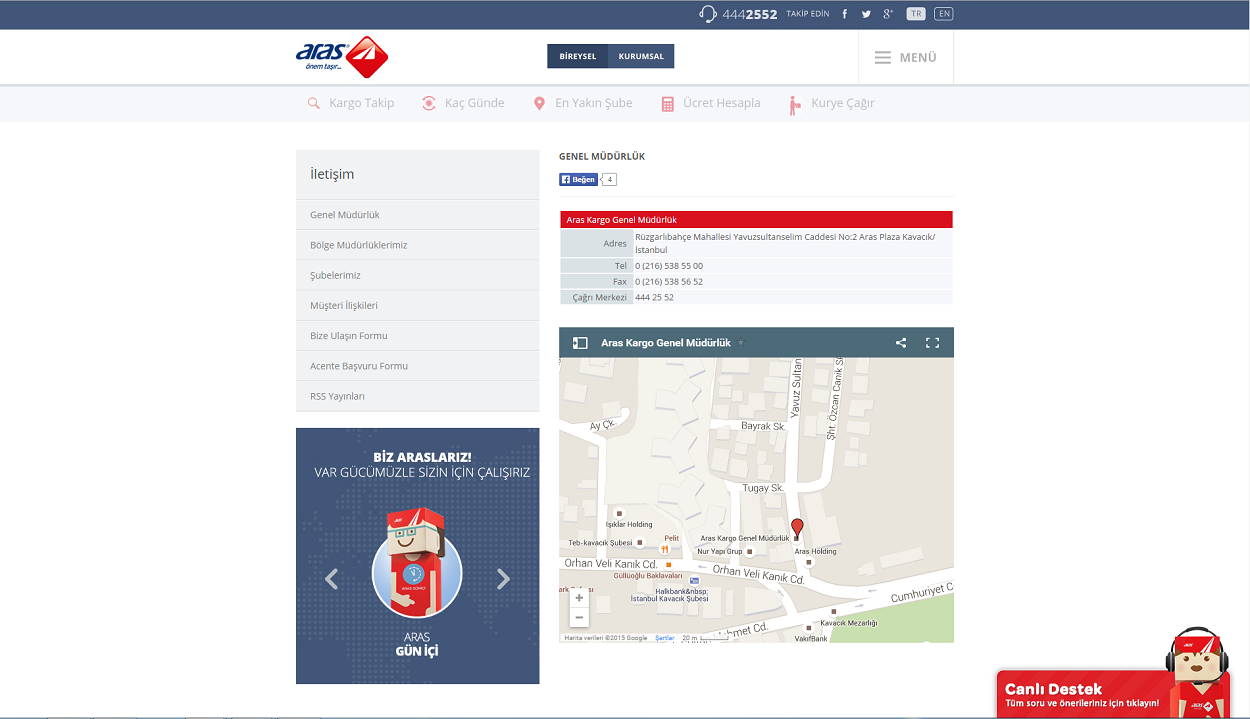1250x719 pixels.
Task: Open Kaç Günde link
Action: point(474,103)
